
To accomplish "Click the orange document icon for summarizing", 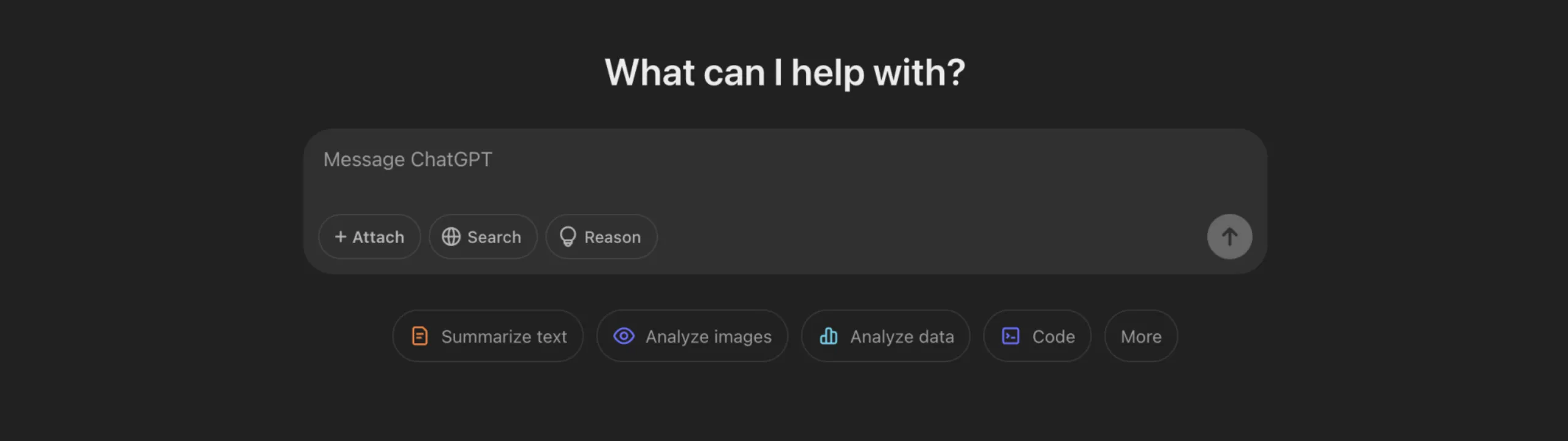I will click(x=420, y=336).
